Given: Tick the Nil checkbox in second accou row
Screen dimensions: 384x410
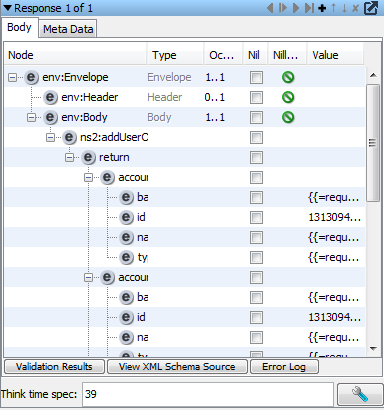Looking at the screenshot, I should tap(256, 278).
